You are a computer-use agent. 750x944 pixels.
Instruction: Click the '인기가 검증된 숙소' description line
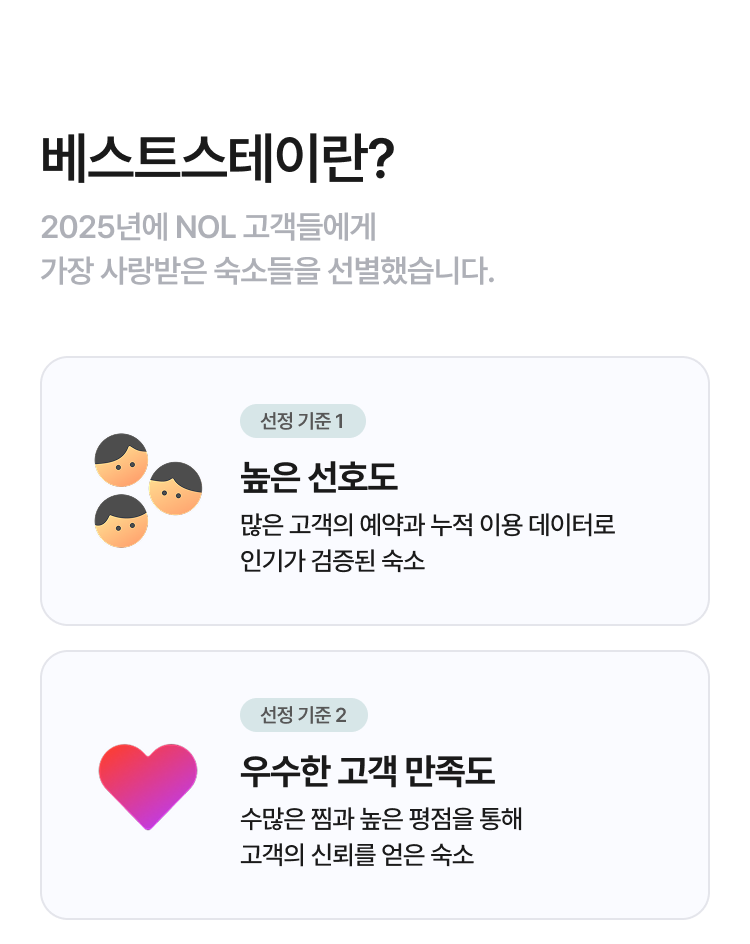click(333, 560)
